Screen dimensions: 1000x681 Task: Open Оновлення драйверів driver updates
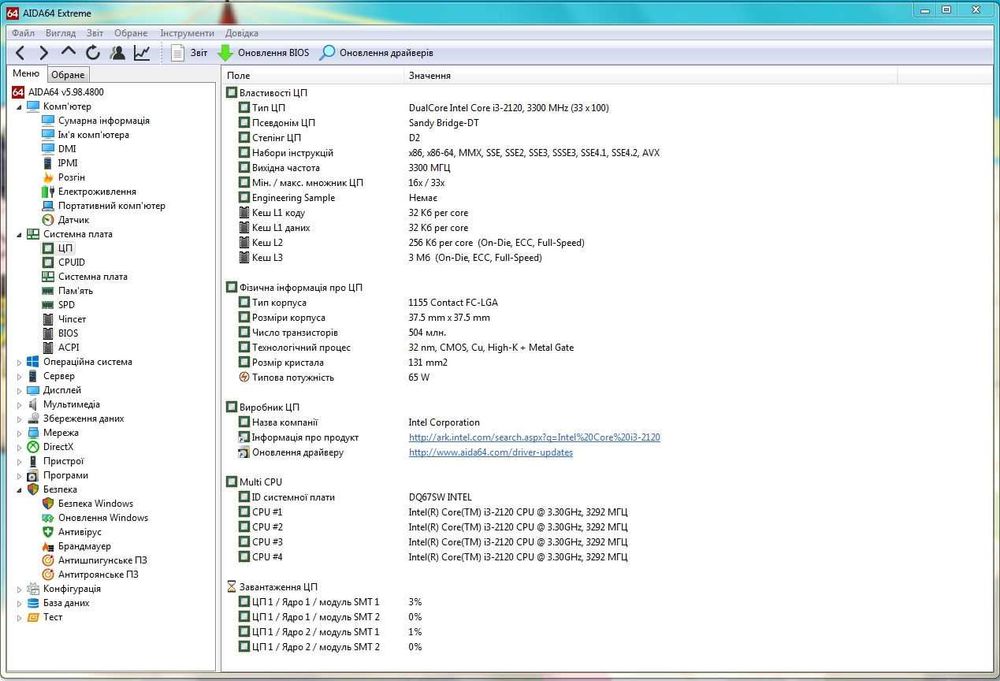tap(377, 53)
